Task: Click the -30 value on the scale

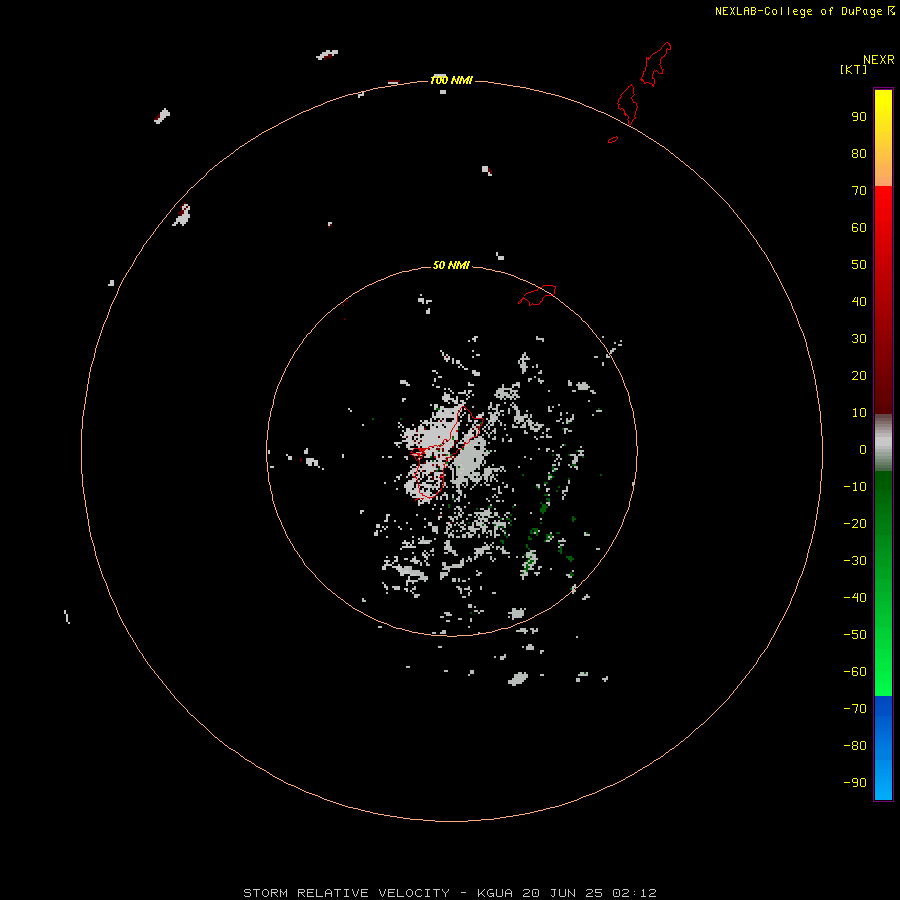Action: pos(855,561)
